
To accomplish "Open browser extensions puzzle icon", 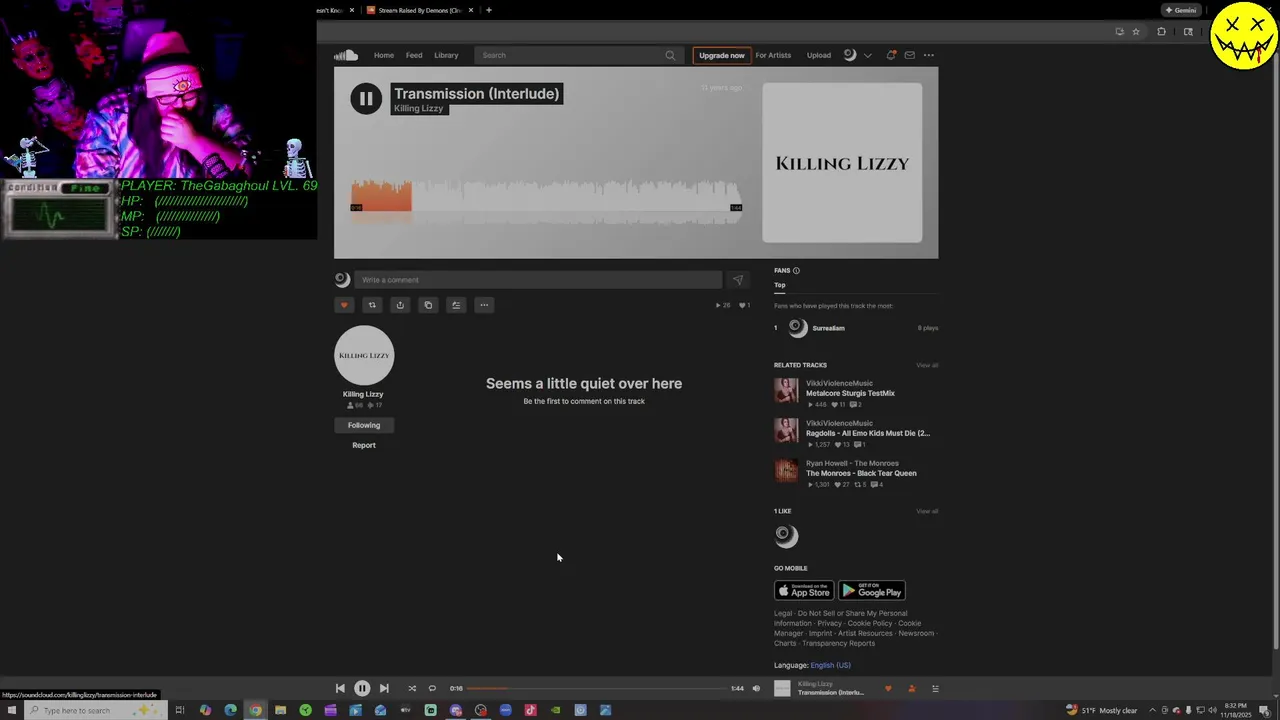I will click(x=1161, y=31).
